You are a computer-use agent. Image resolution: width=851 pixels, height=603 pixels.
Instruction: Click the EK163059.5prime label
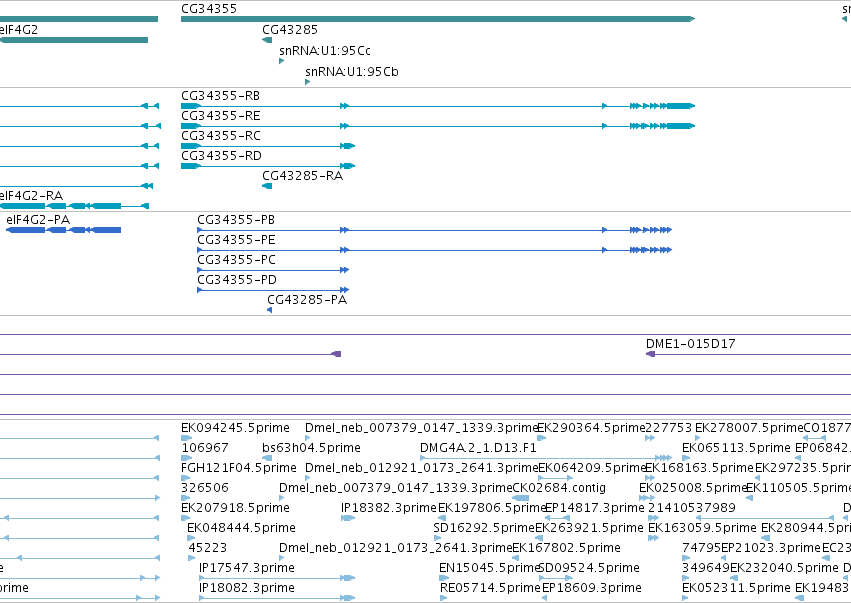point(702,528)
